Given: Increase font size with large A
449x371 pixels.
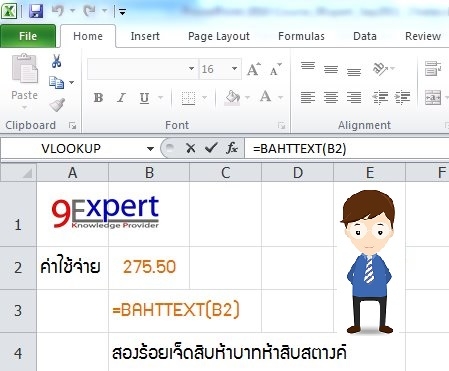Looking at the screenshot, I should click(254, 69).
